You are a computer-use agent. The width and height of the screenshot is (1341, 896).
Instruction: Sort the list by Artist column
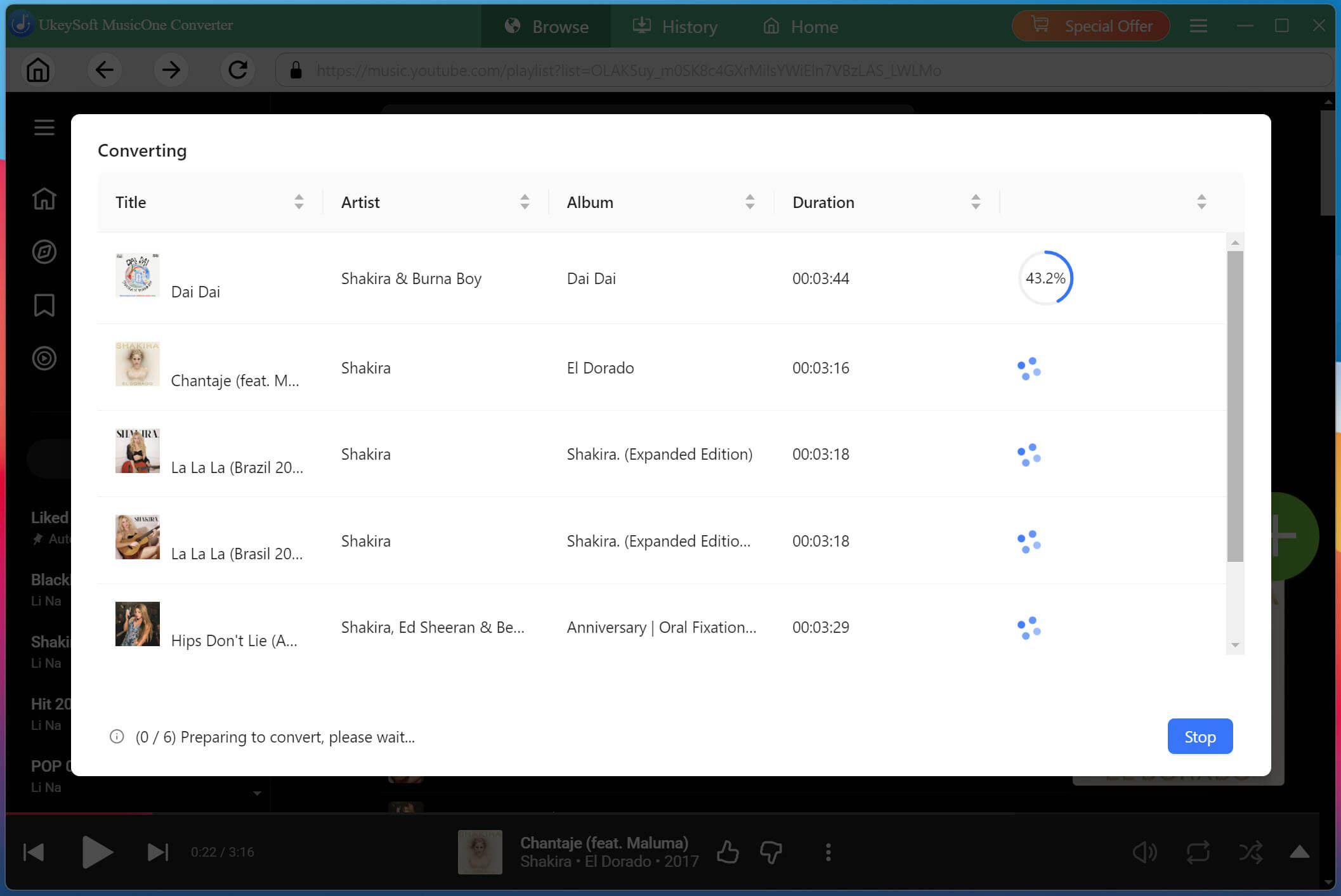coord(525,202)
